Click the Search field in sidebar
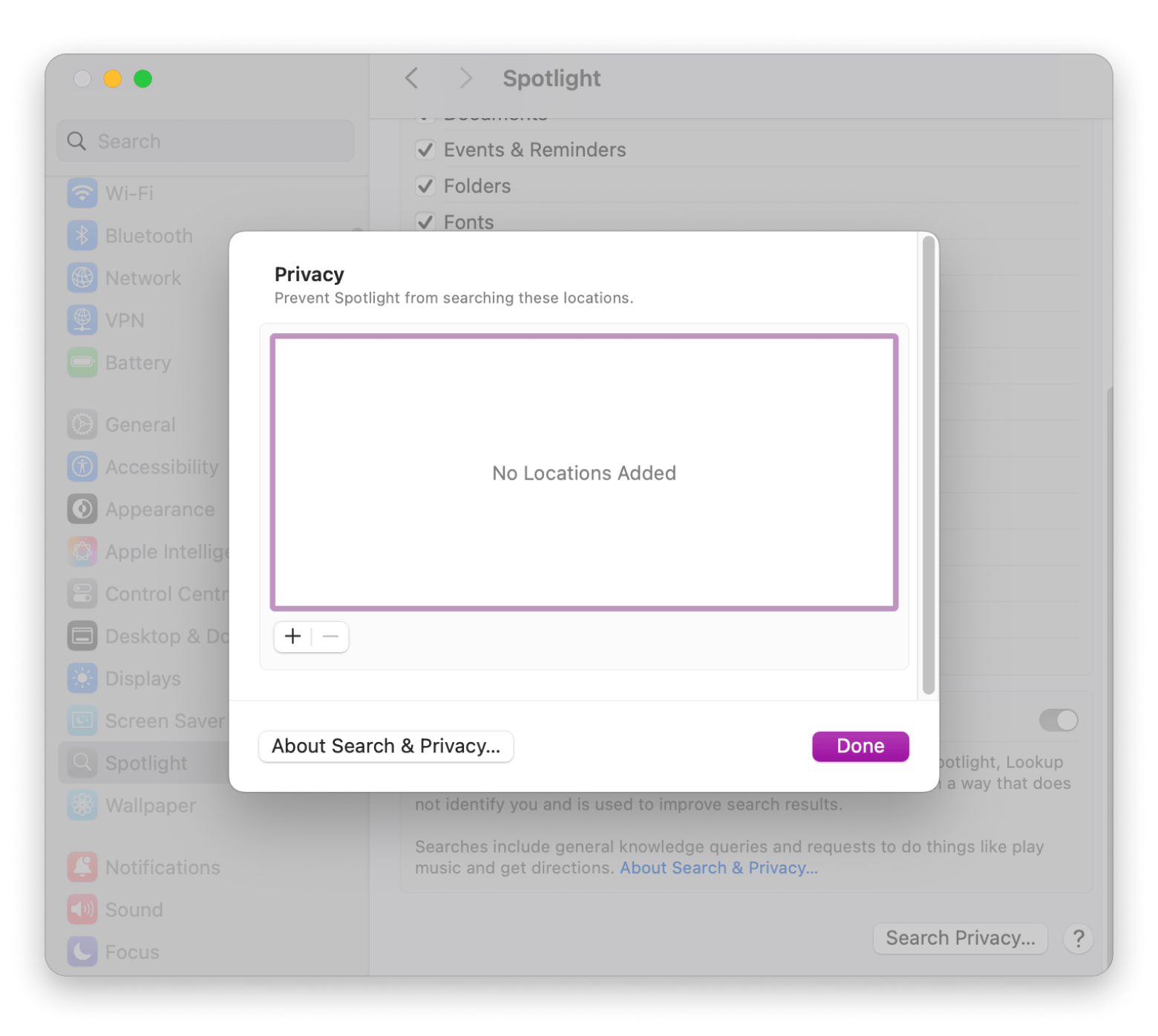This screenshot has height=1036, width=1158. click(206, 141)
